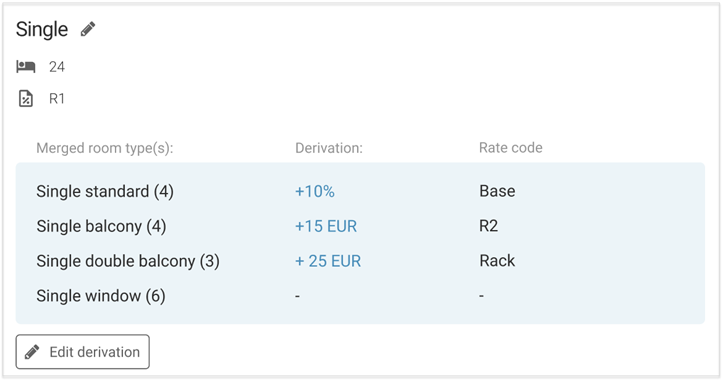Click the Derivation column header
This screenshot has width=723, height=381.
coord(329,148)
